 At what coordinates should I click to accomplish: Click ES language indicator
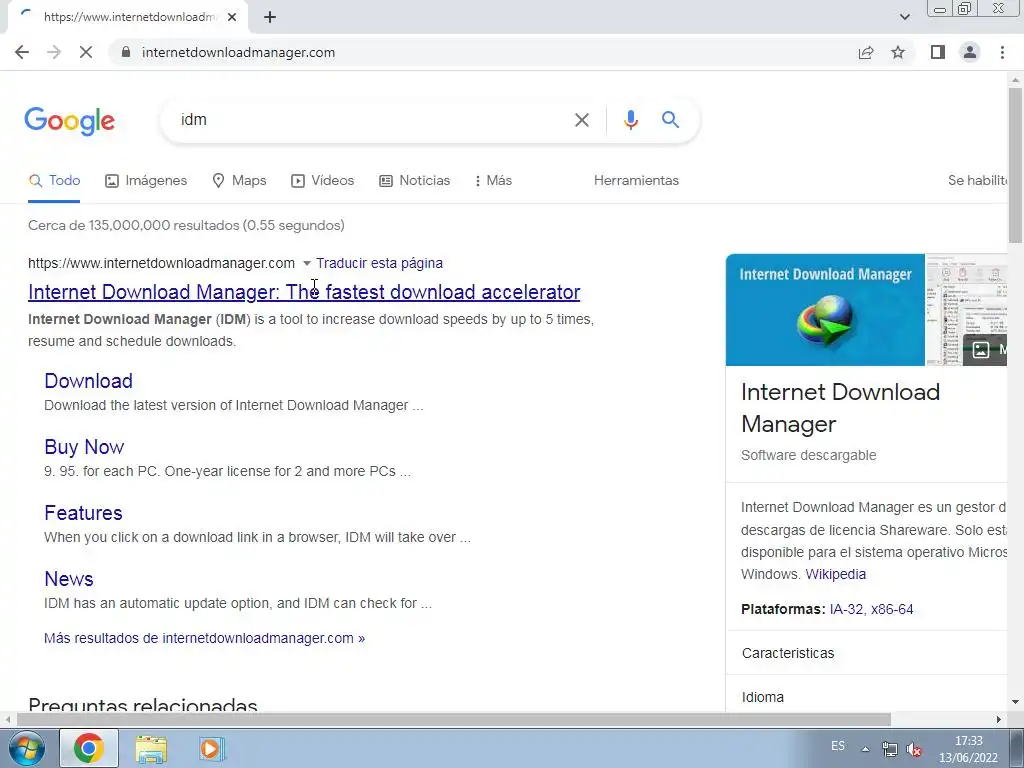(x=838, y=746)
